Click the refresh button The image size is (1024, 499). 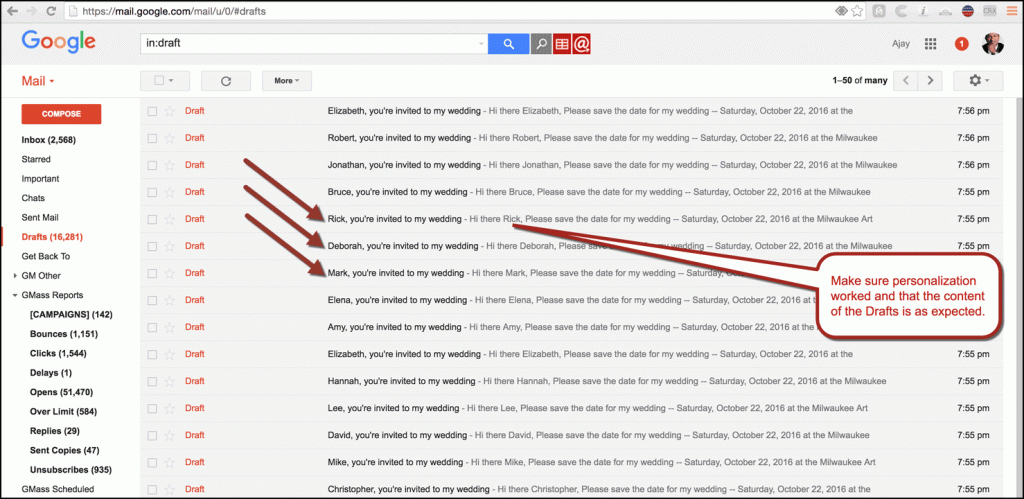(x=225, y=81)
